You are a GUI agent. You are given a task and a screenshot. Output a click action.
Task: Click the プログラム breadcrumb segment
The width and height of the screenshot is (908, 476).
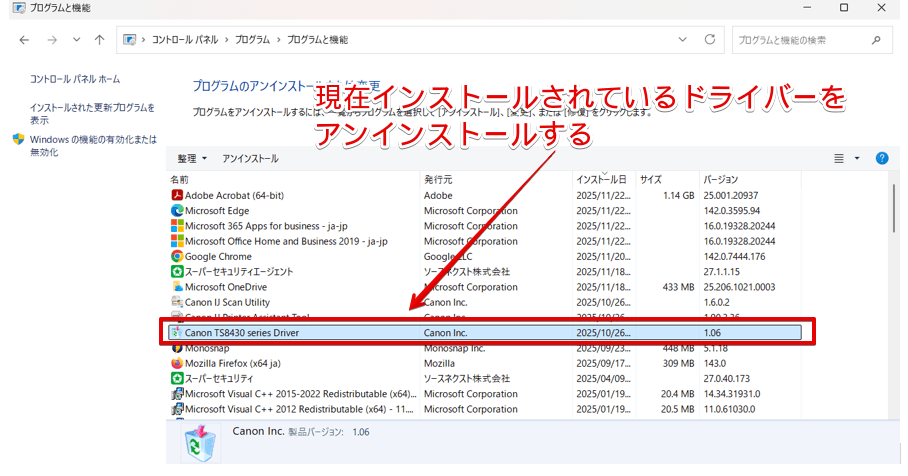252,40
